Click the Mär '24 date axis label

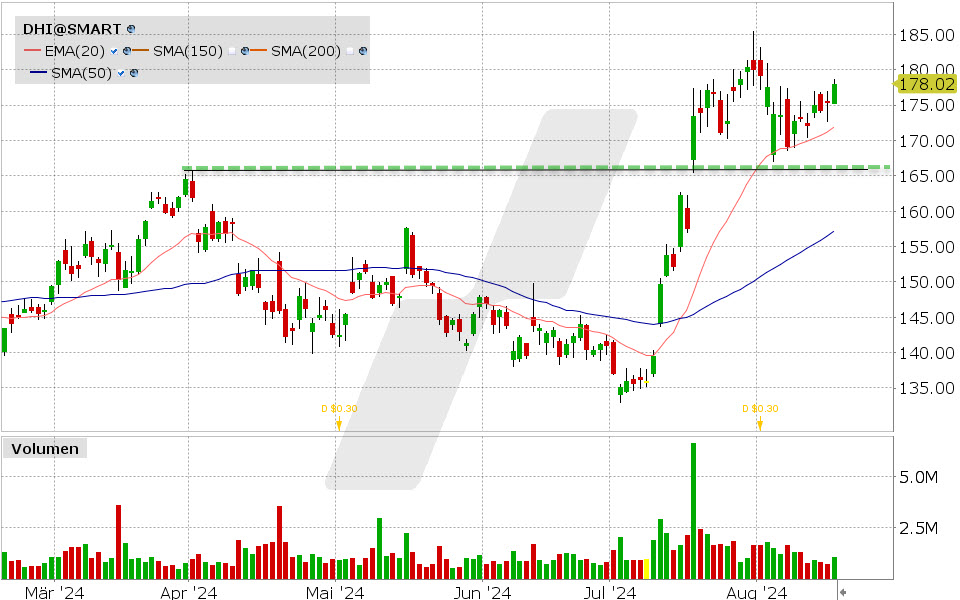click(x=54, y=592)
